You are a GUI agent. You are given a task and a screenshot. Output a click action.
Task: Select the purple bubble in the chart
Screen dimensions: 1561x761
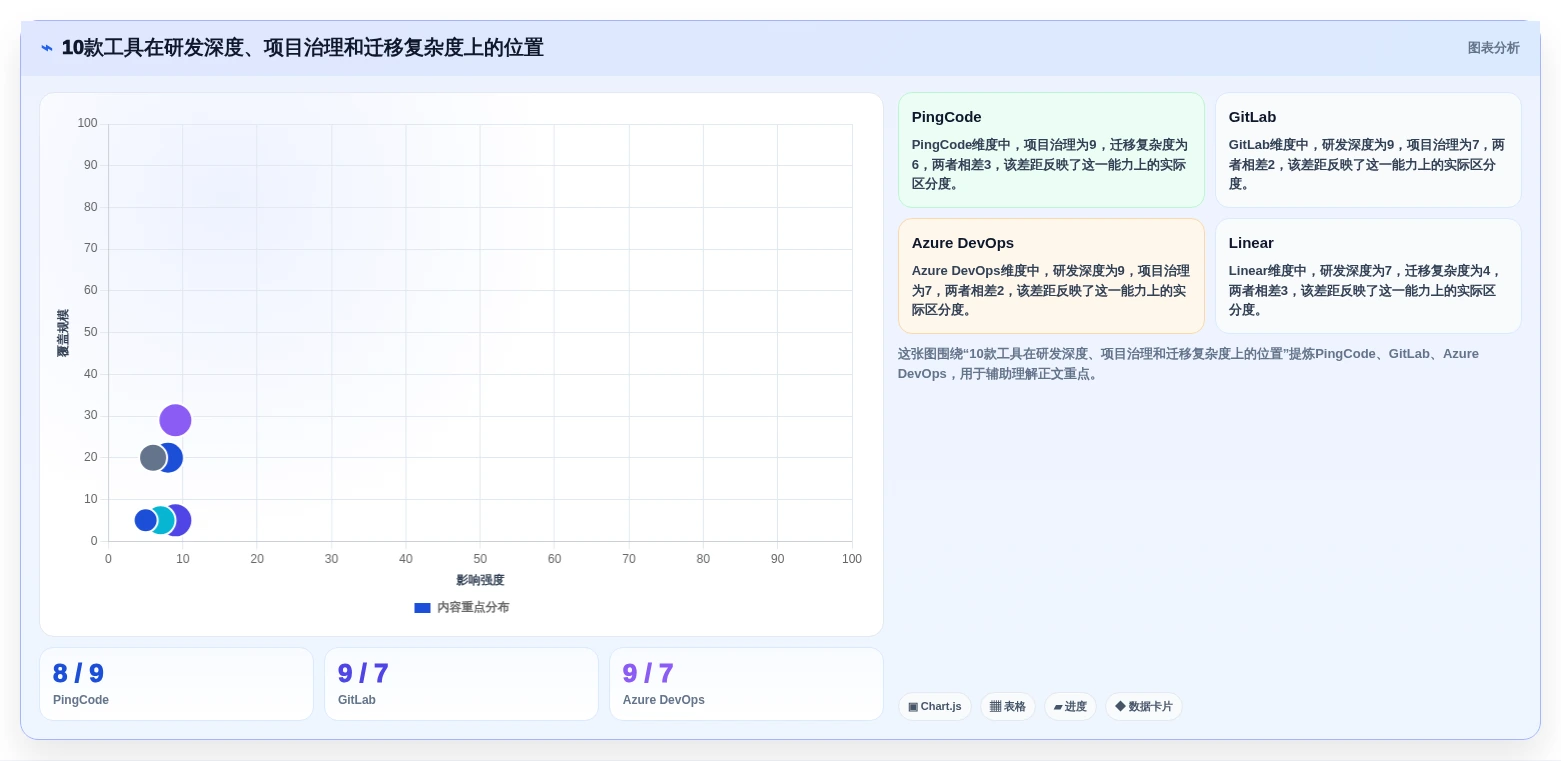(175, 420)
